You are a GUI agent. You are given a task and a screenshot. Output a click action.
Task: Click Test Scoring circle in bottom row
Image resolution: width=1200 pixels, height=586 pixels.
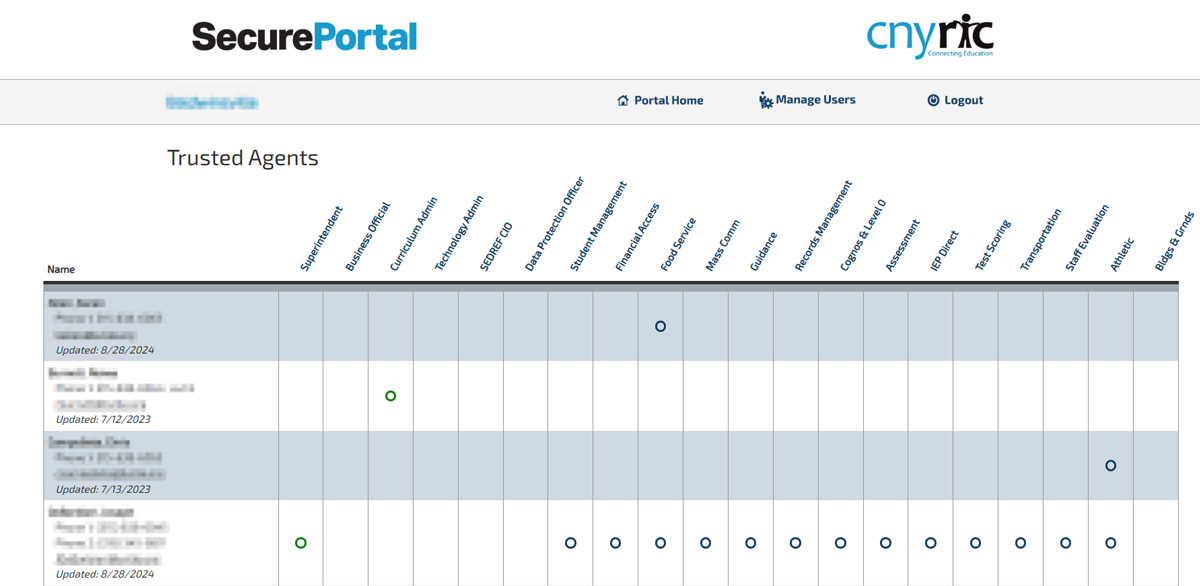click(x=975, y=543)
